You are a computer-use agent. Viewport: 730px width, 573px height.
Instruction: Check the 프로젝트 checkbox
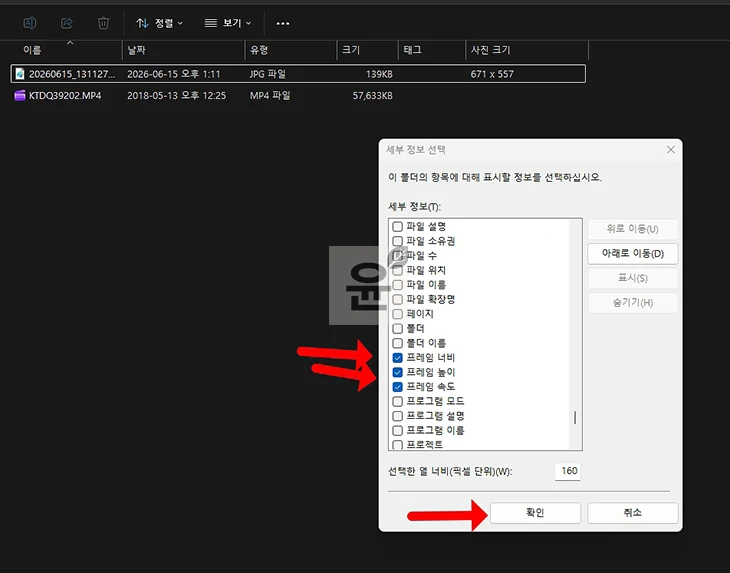point(398,445)
